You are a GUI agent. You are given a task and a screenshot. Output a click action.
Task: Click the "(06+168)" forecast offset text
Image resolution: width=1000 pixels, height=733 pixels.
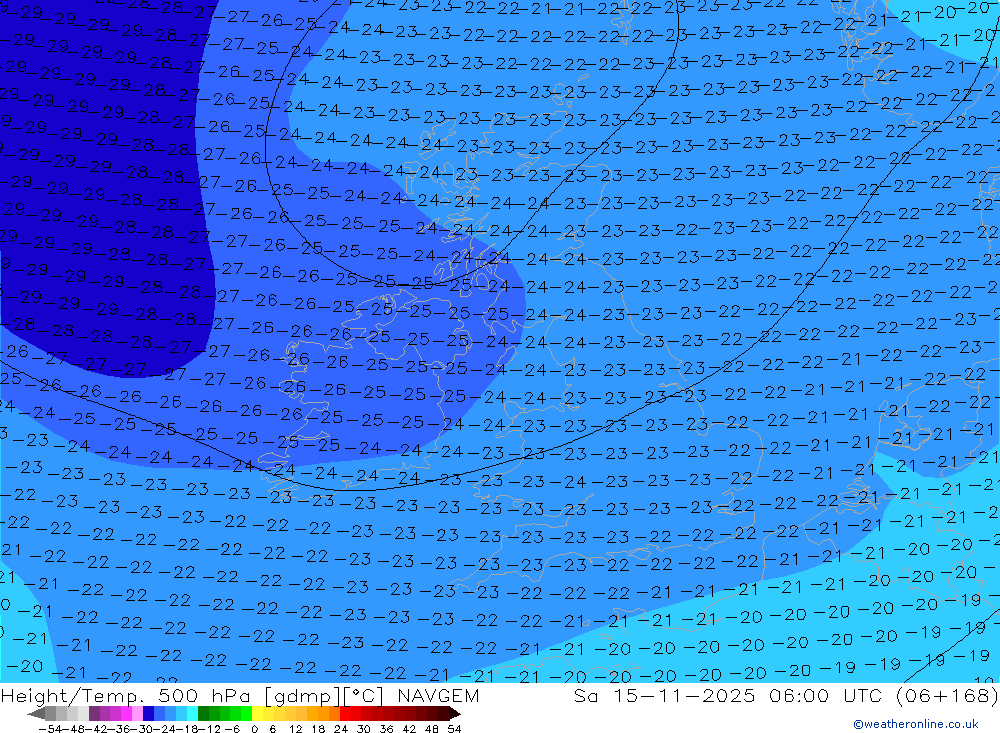(947, 696)
